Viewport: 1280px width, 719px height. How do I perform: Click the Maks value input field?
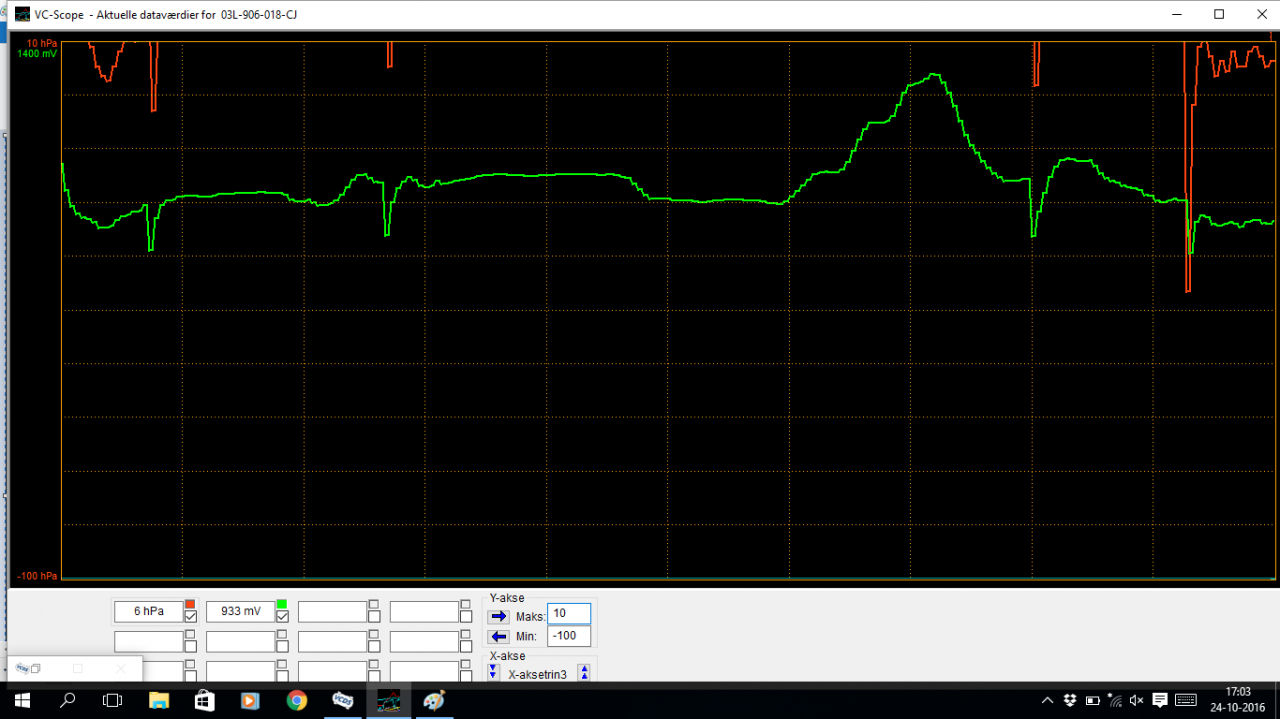(x=569, y=613)
